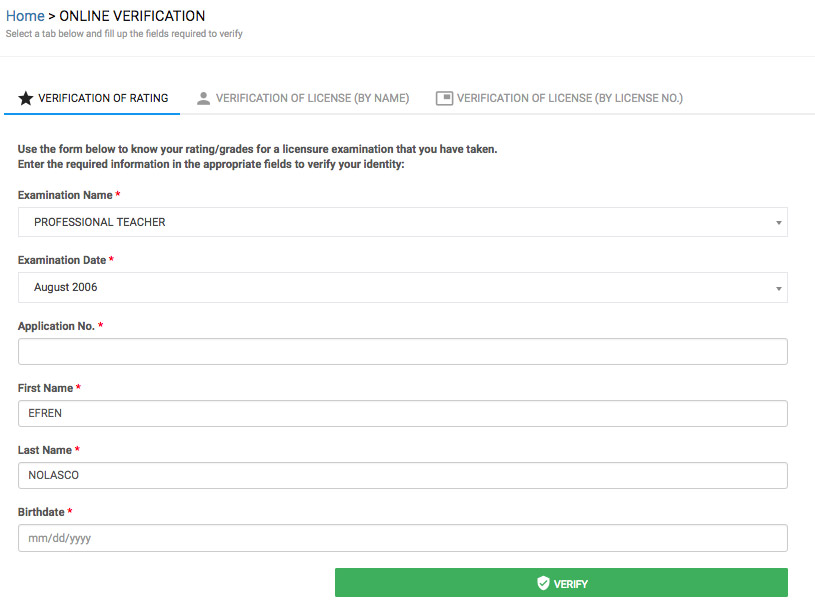Click into the Application No. input field
Screen dimensions: 815x611
point(402,351)
